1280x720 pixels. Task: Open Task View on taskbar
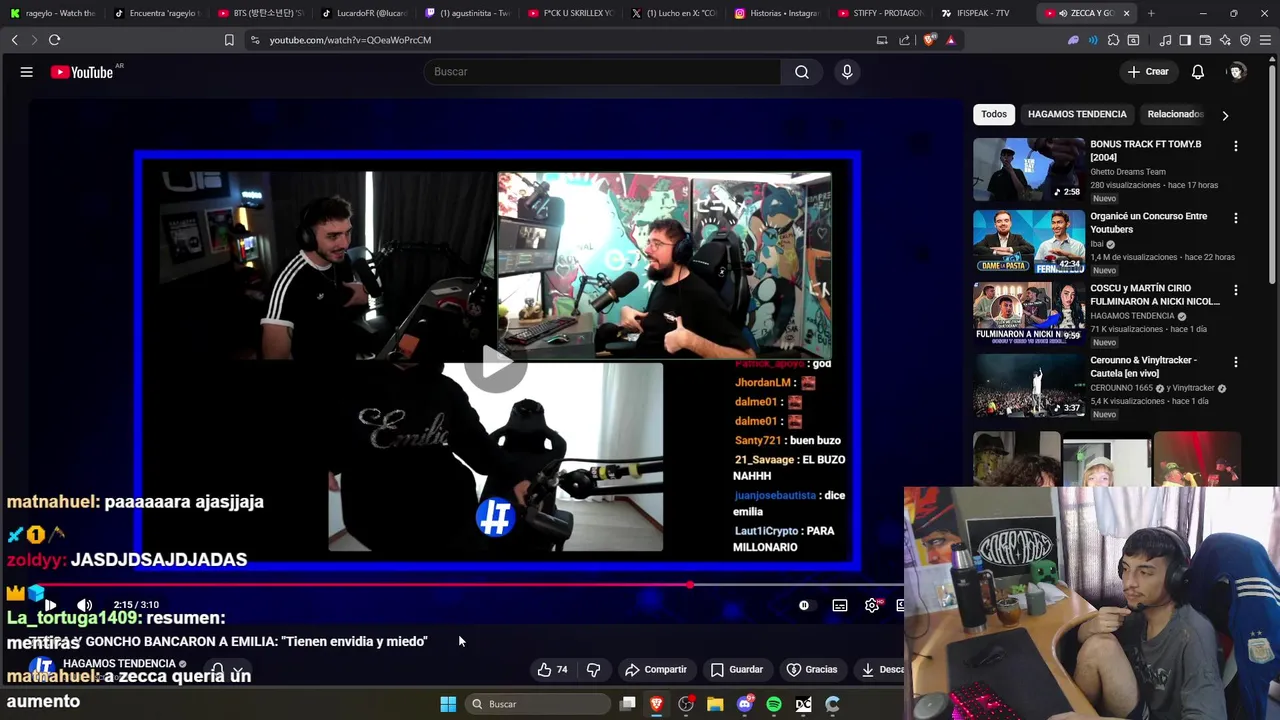coord(628,704)
